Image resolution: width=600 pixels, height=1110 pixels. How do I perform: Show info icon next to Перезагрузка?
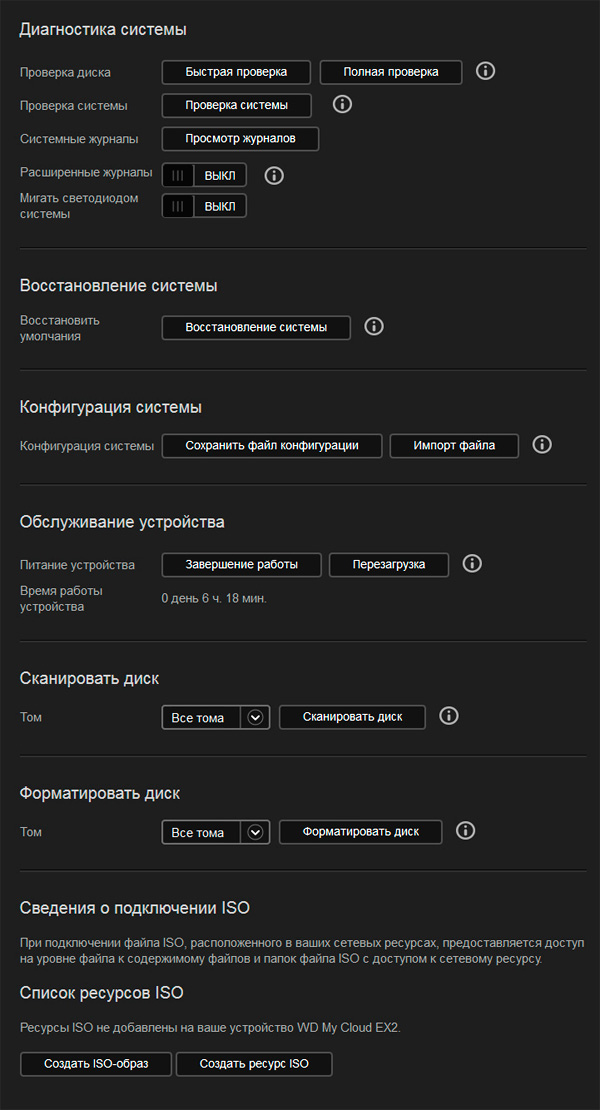click(x=472, y=564)
